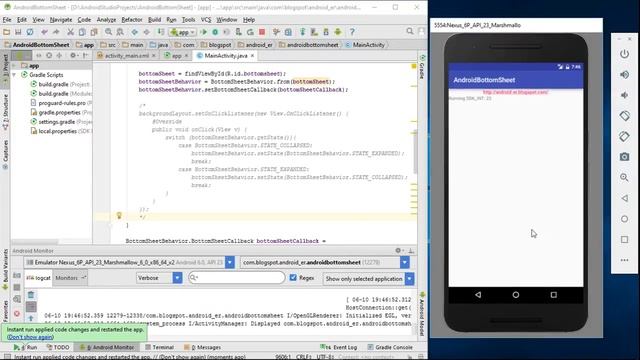Click the Undo arrow icon
This screenshot has height=360, width=640.
pyautogui.click(x=44, y=32)
